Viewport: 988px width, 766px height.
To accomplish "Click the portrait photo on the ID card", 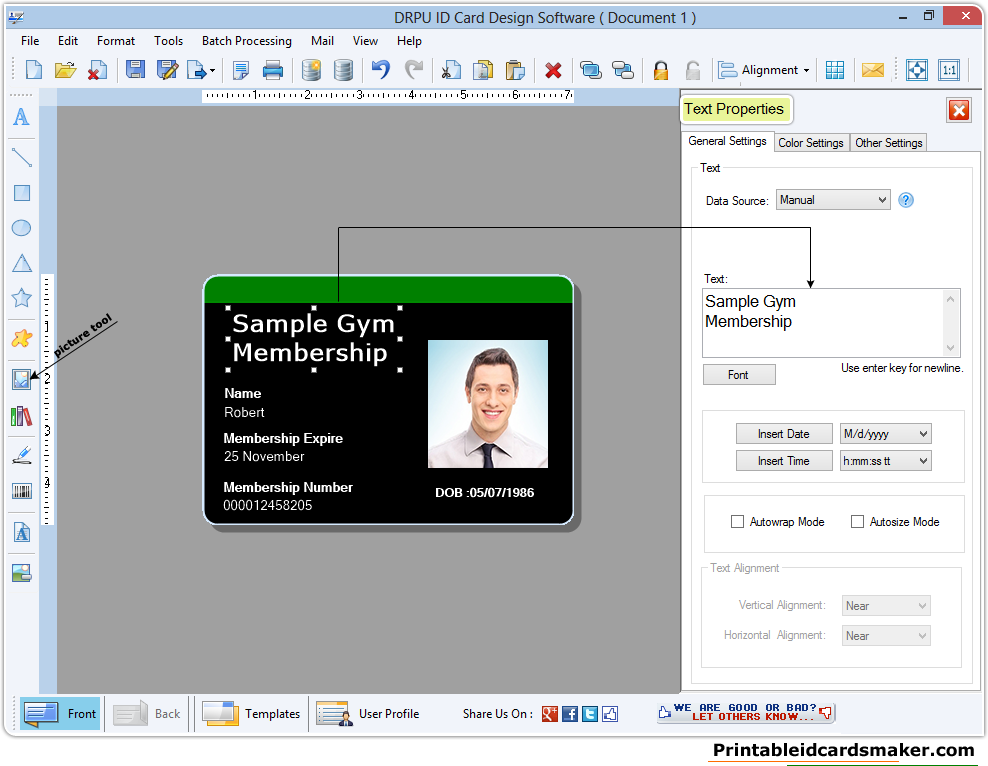I will click(x=488, y=404).
